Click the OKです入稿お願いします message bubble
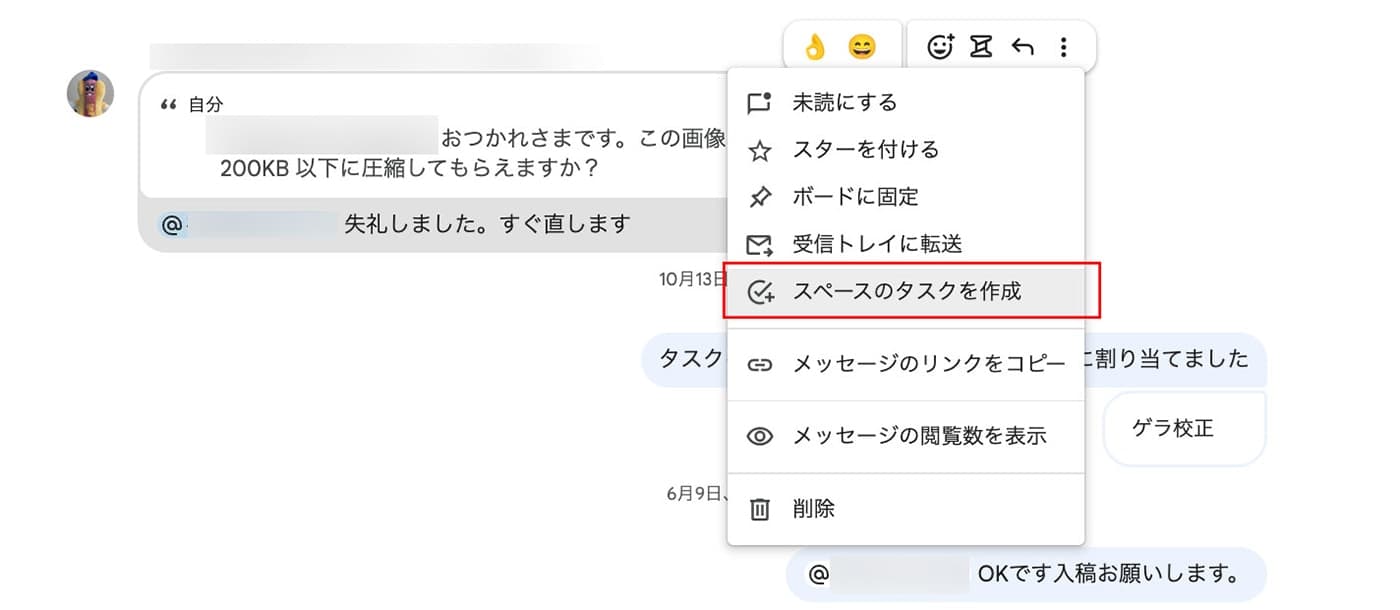Image resolution: width=1400 pixels, height=610 pixels. [x=1026, y=574]
